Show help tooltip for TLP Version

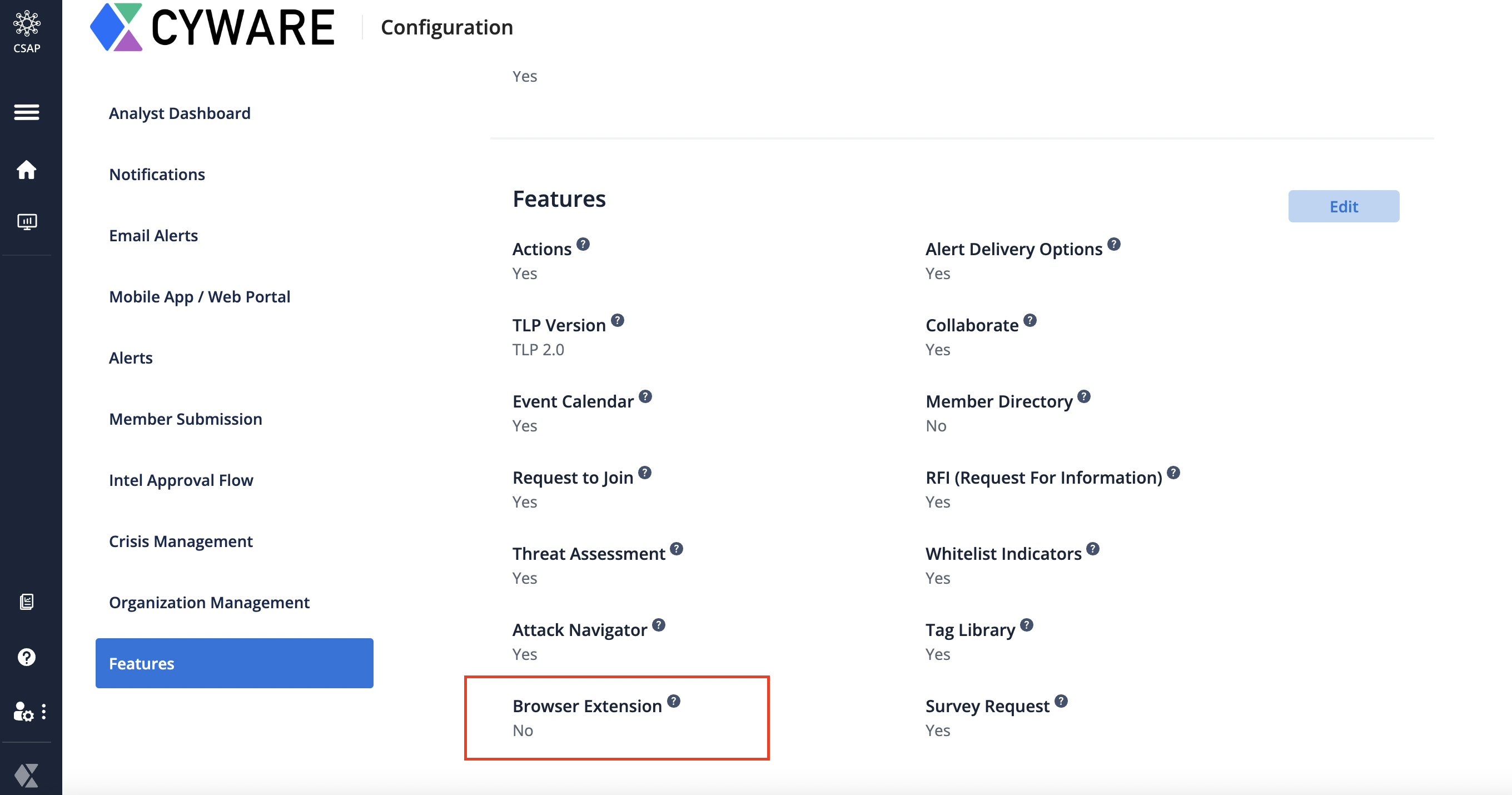617,321
